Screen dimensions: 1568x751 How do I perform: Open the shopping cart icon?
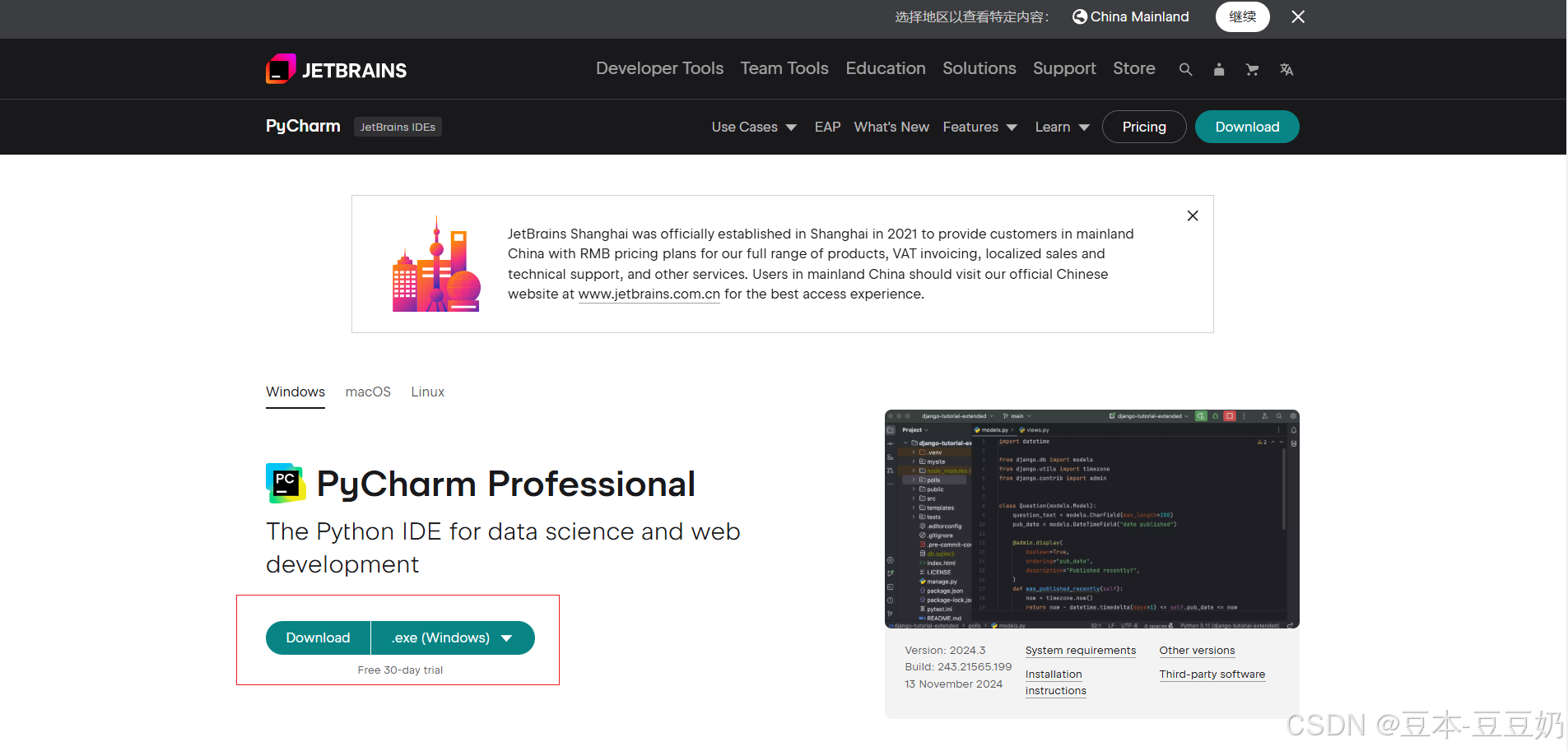pos(1252,70)
